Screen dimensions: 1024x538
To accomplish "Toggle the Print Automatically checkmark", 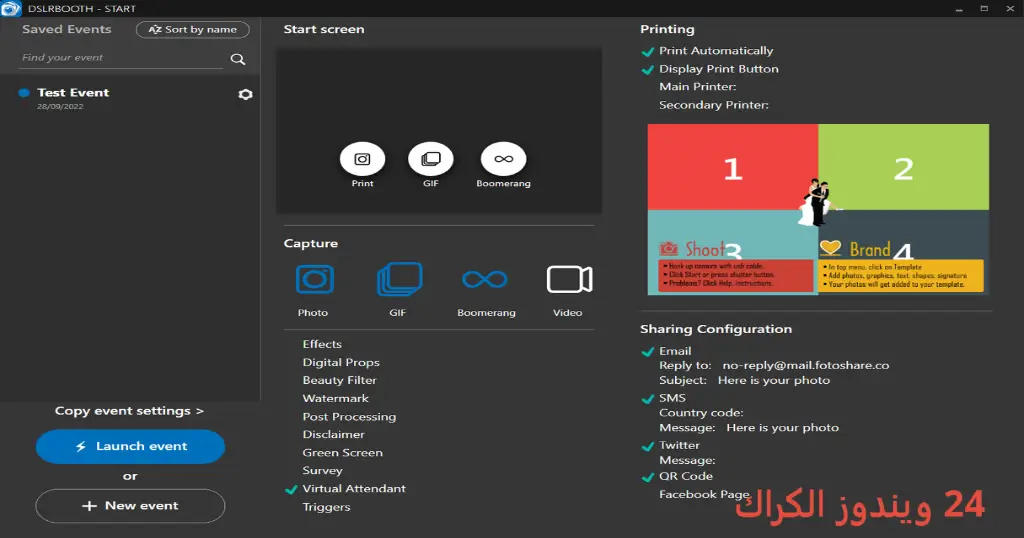I will (x=648, y=52).
